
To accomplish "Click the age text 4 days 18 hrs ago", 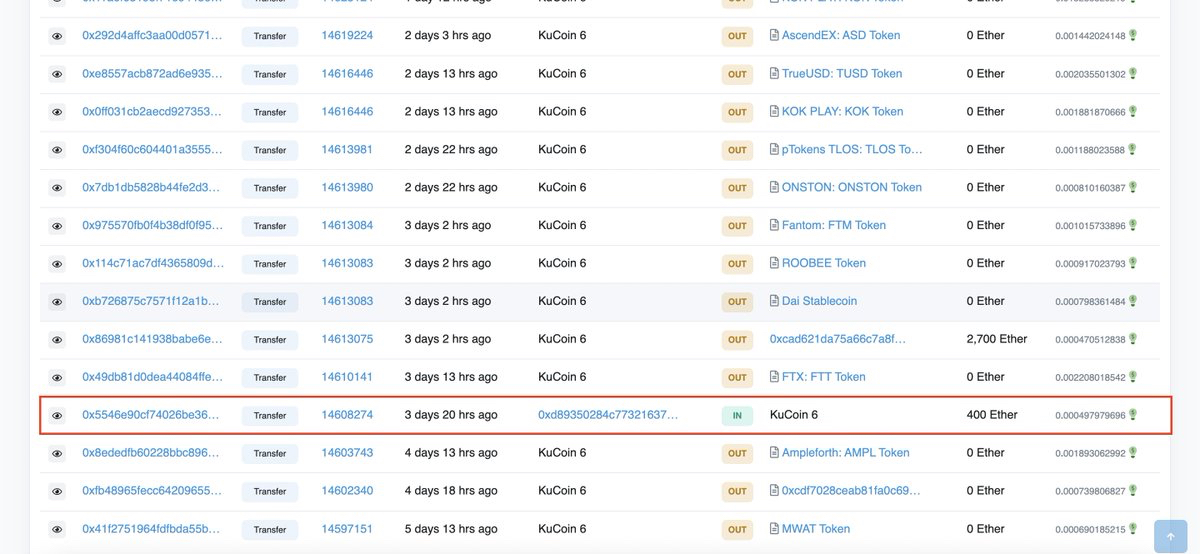I will tap(451, 491).
